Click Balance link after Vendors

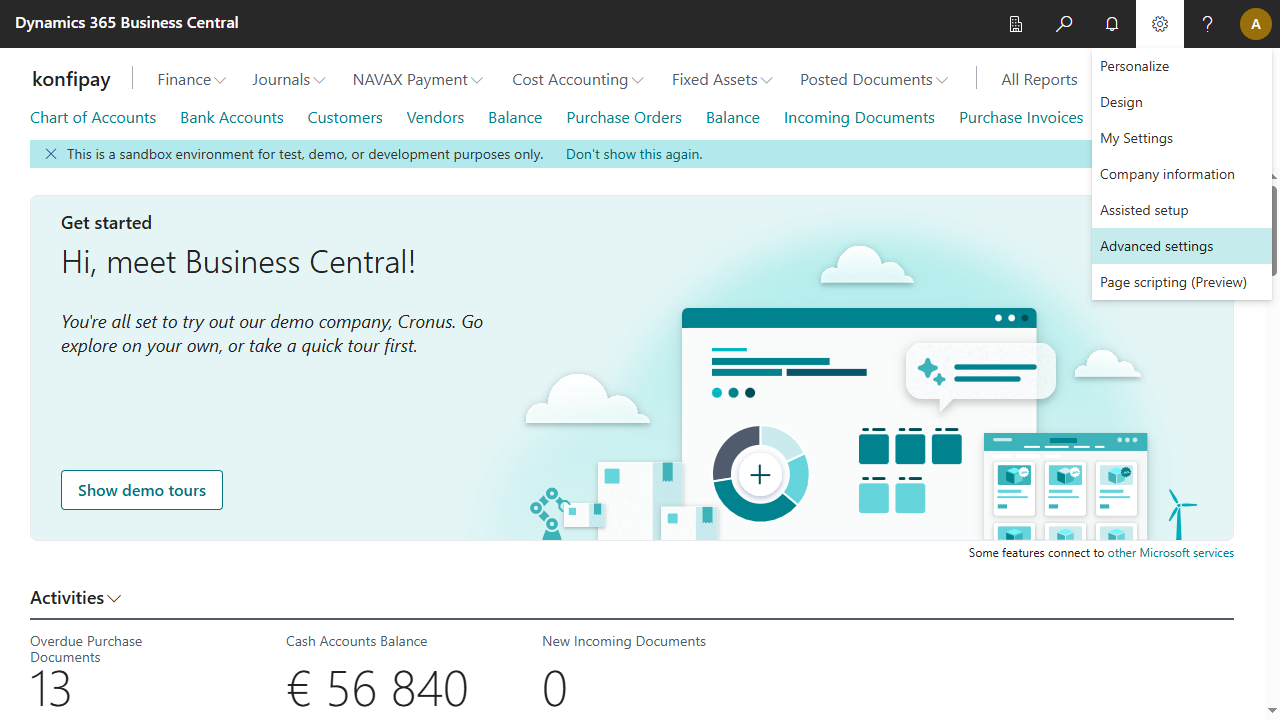(515, 118)
